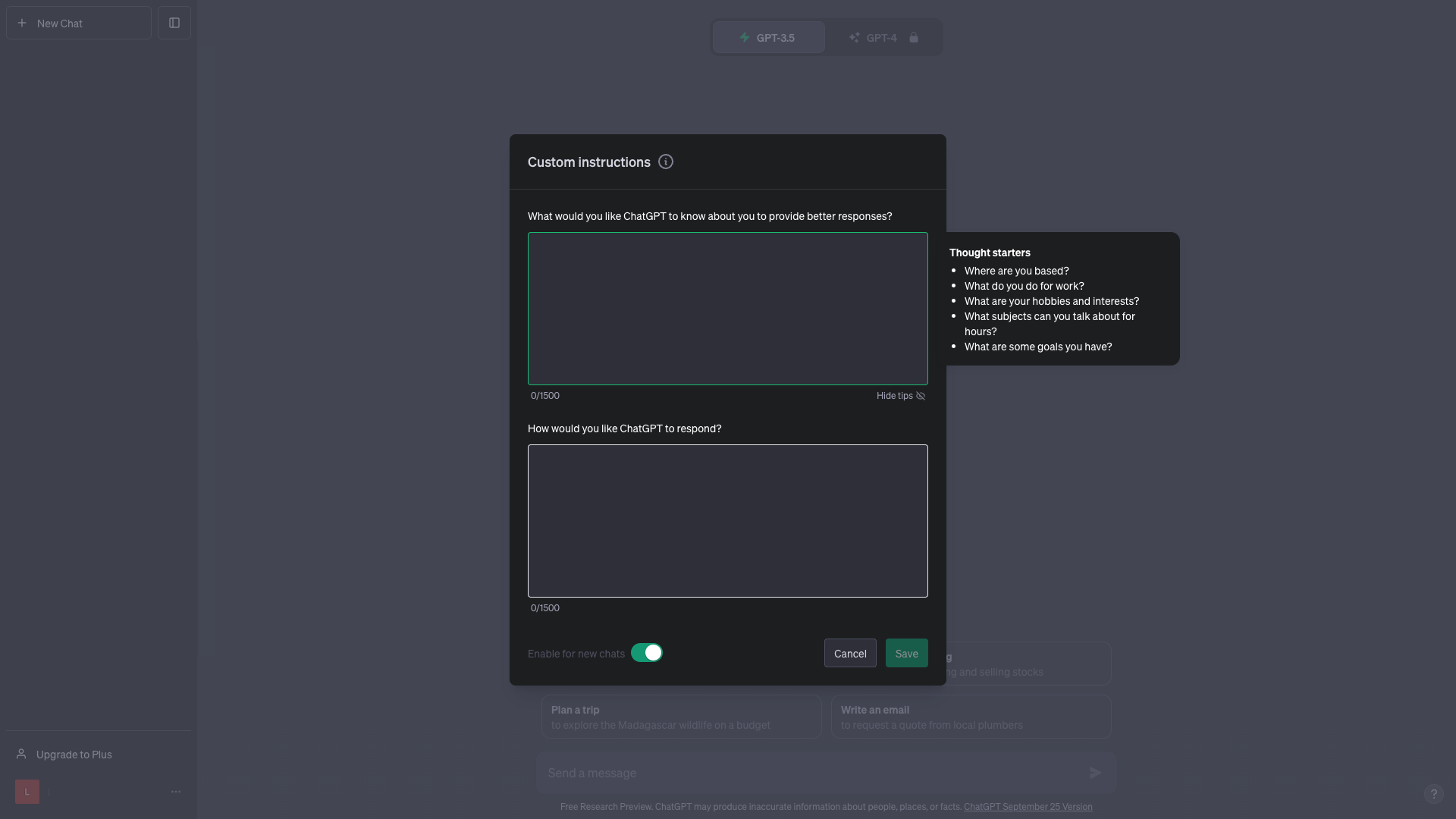Select the GPT-4 model tab
1456x819 pixels.
[x=883, y=37]
